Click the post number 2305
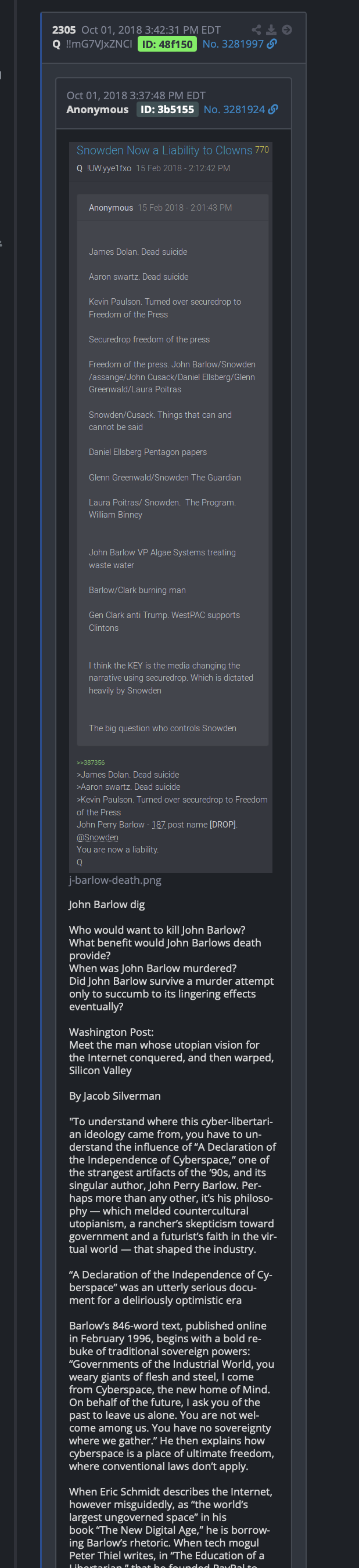Screen dimensions: 359x1568 point(64,30)
